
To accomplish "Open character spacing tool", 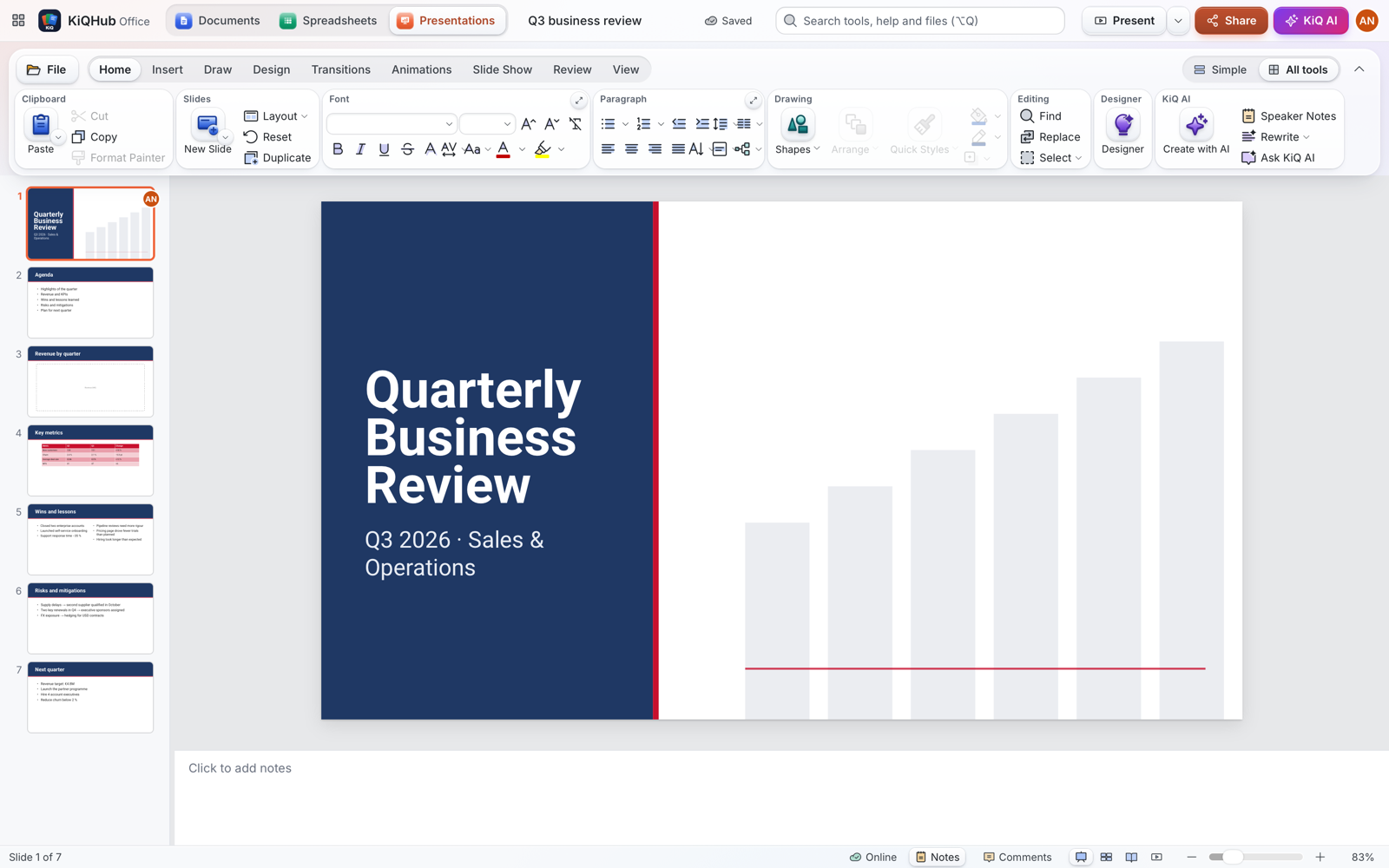I will (x=449, y=149).
